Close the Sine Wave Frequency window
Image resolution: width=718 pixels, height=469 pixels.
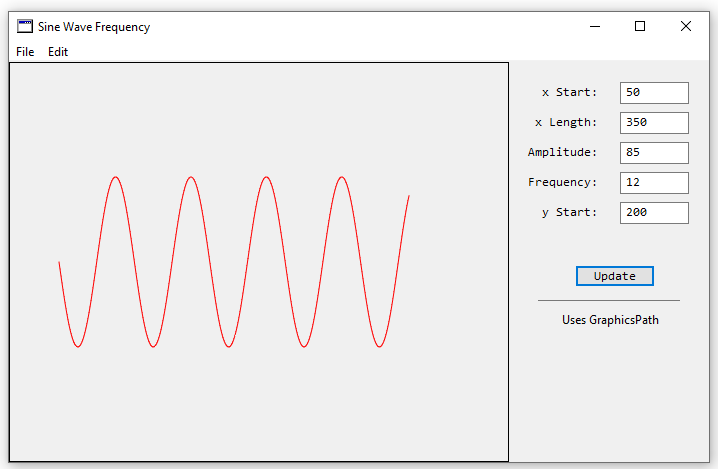(x=686, y=27)
